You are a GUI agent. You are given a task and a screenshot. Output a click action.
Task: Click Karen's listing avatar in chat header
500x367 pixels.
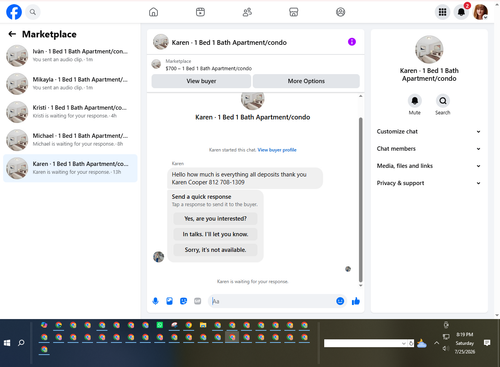160,42
